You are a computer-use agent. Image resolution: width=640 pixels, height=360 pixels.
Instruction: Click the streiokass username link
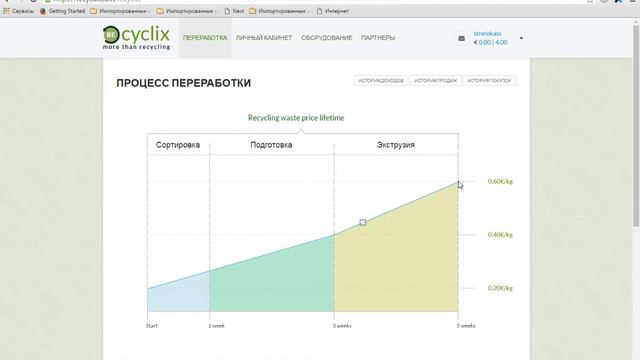[487, 33]
